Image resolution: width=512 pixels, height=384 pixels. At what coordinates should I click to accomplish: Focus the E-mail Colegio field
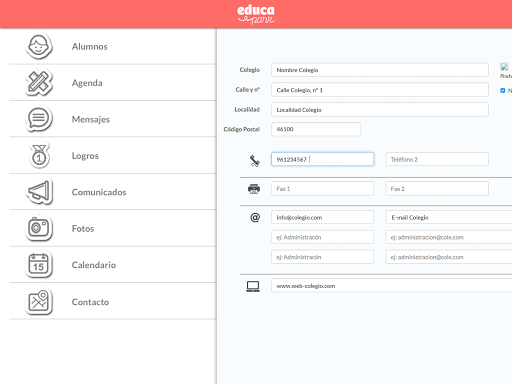tap(449, 217)
